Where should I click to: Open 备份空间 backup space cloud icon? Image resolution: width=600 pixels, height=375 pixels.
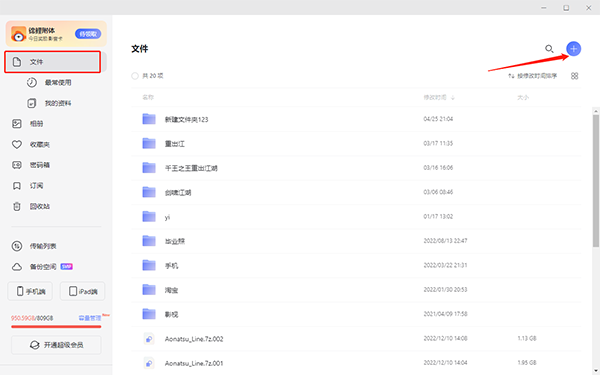click(17, 267)
